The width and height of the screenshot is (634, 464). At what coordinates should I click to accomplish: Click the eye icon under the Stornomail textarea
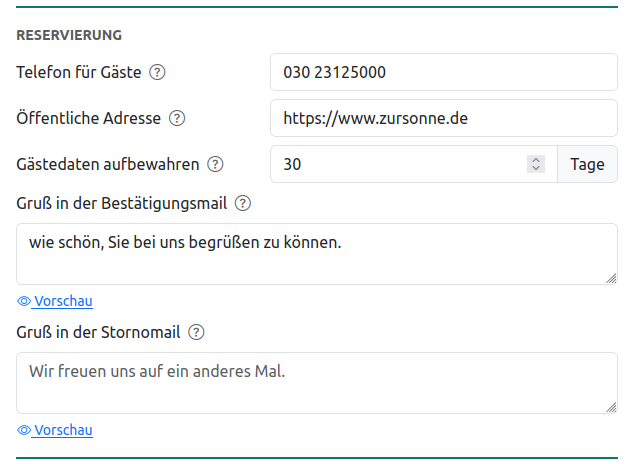point(24,430)
